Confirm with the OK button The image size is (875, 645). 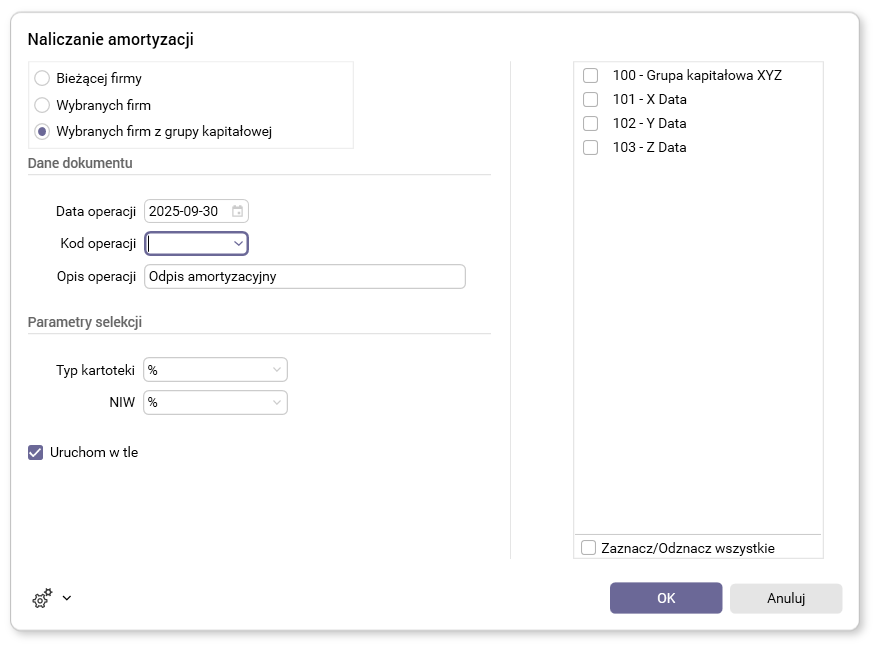pyautogui.click(x=666, y=598)
